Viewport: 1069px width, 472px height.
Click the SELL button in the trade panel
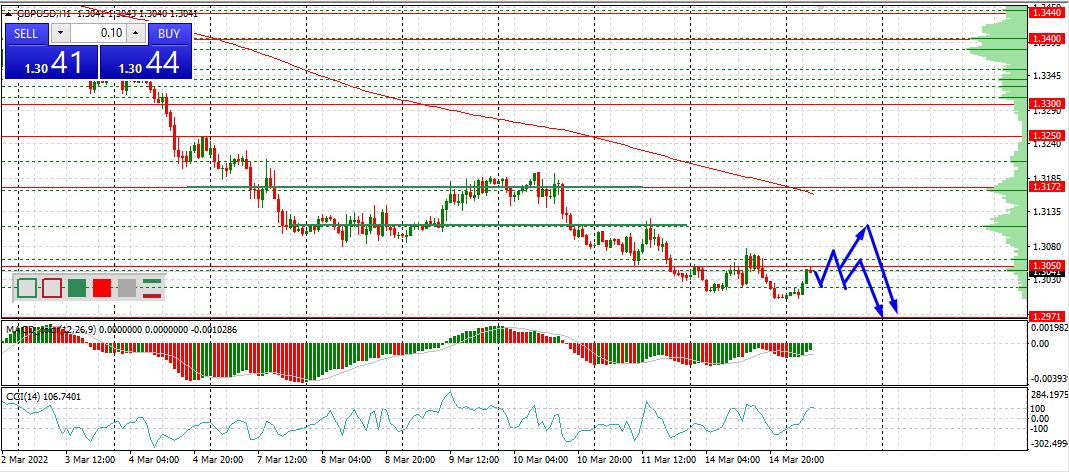tap(27, 33)
